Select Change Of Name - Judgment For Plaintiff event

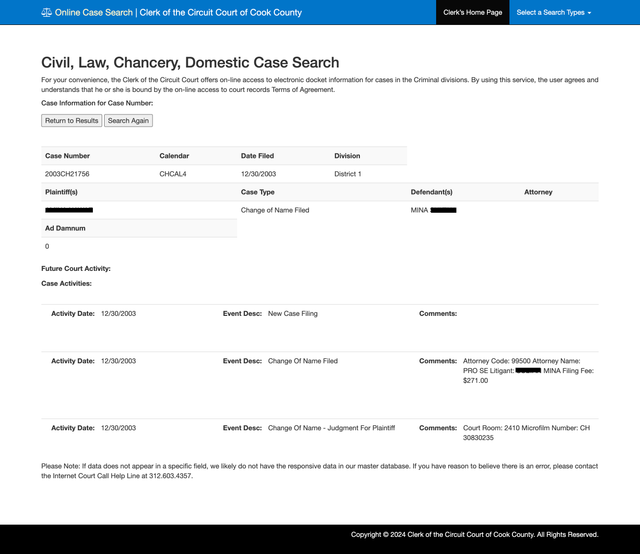tap(331, 428)
